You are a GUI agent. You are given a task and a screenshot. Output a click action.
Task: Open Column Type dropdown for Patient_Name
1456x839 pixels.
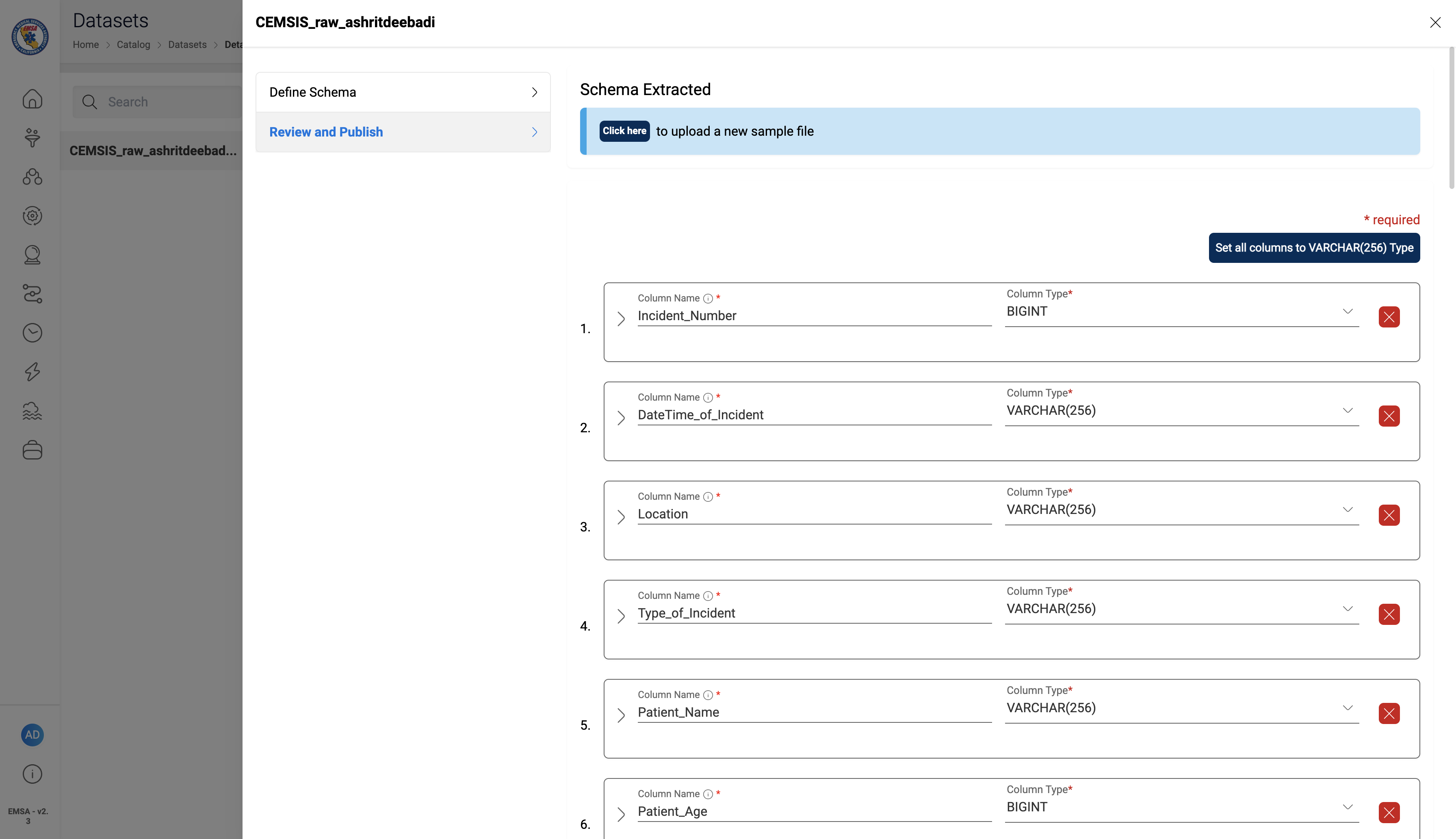coord(1181,708)
